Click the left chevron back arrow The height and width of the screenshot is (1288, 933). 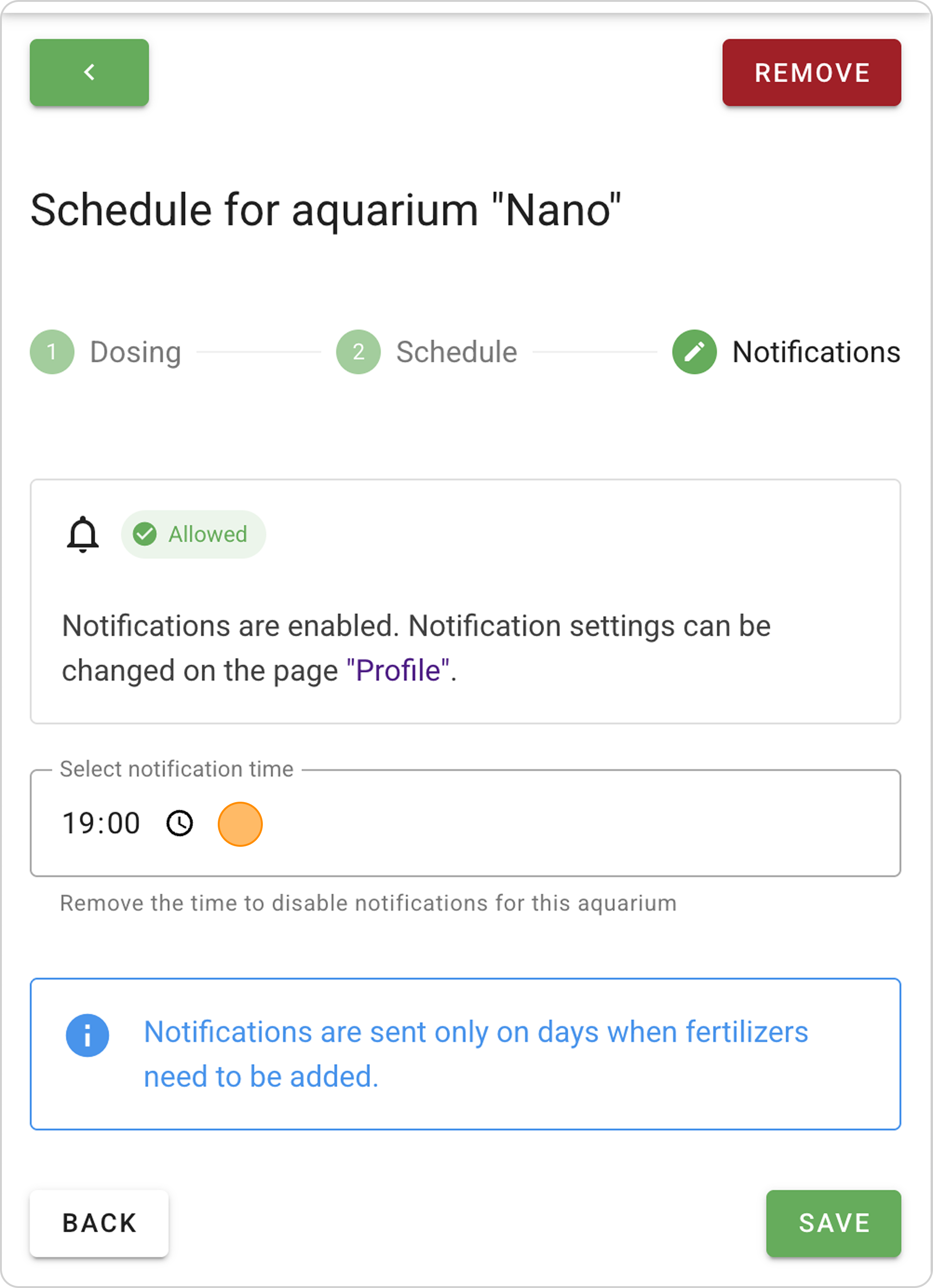tap(89, 72)
